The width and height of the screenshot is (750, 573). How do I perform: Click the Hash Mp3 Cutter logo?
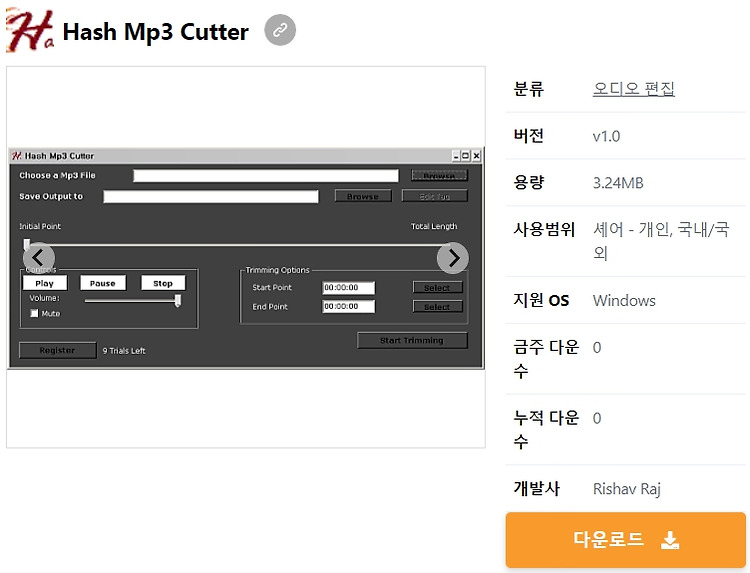pos(30,30)
